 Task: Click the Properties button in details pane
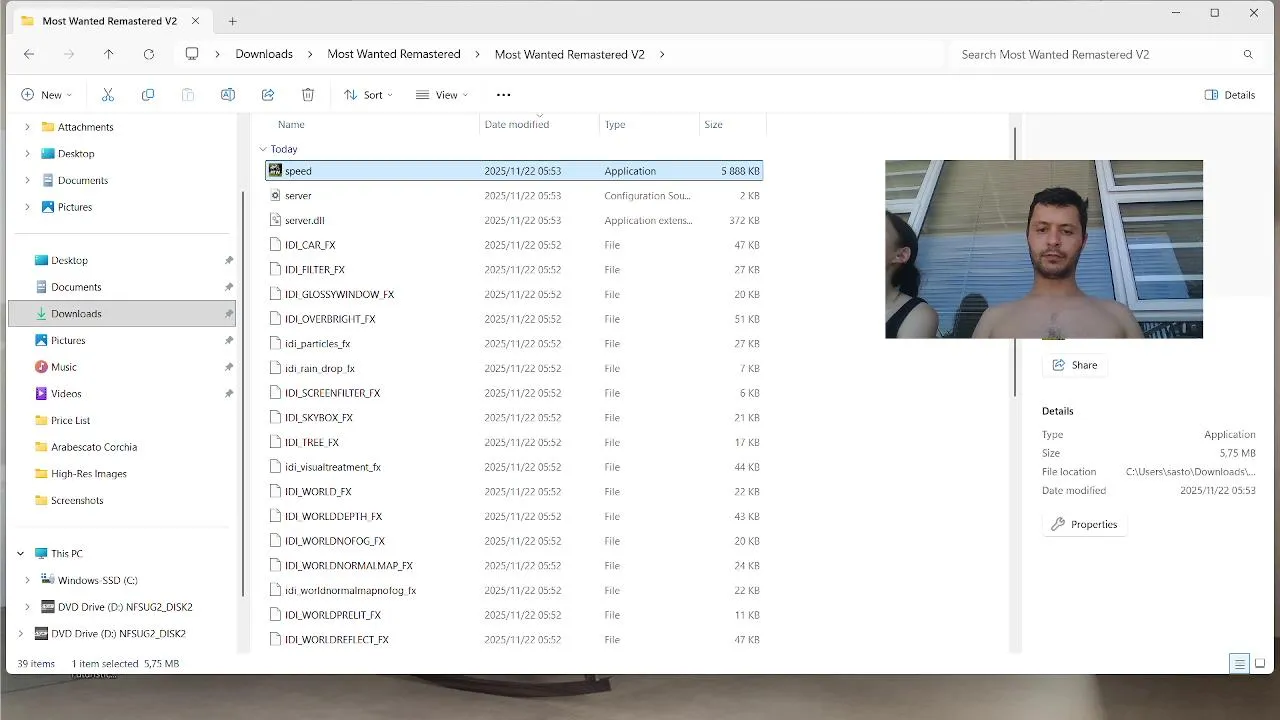click(x=1084, y=524)
